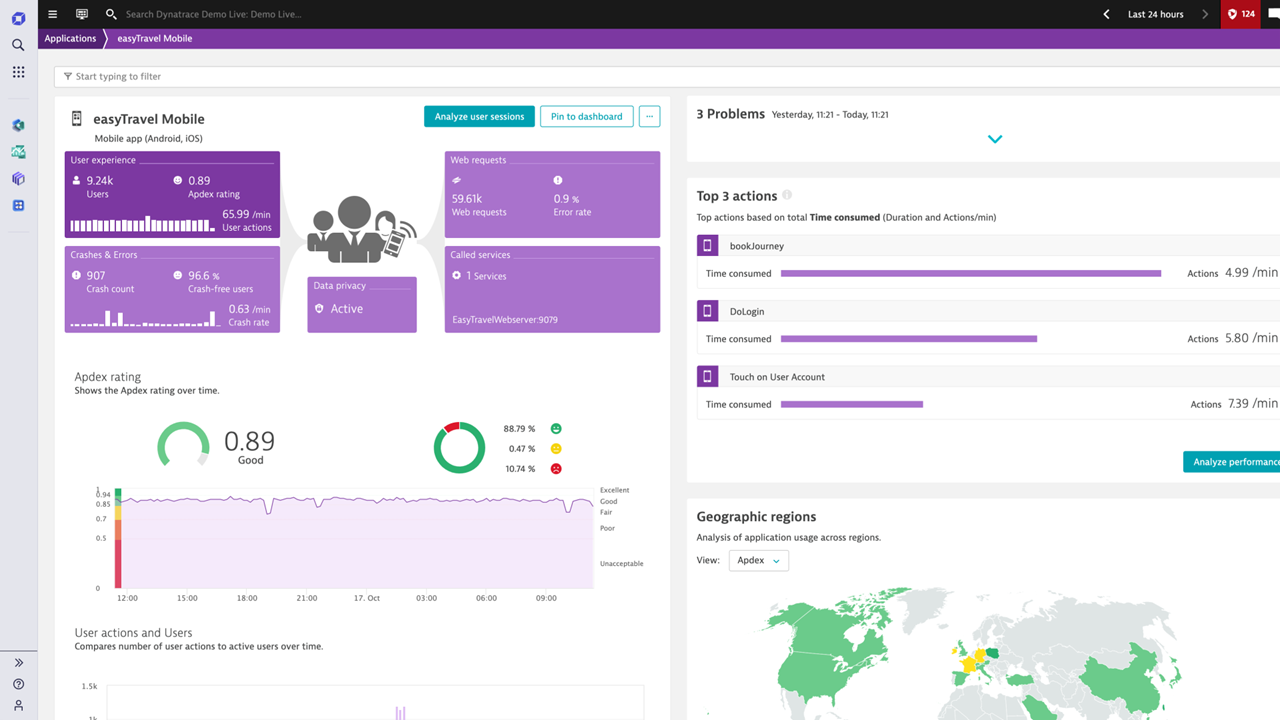
Task: Open the user account icon in sidebar
Action: click(x=18, y=705)
